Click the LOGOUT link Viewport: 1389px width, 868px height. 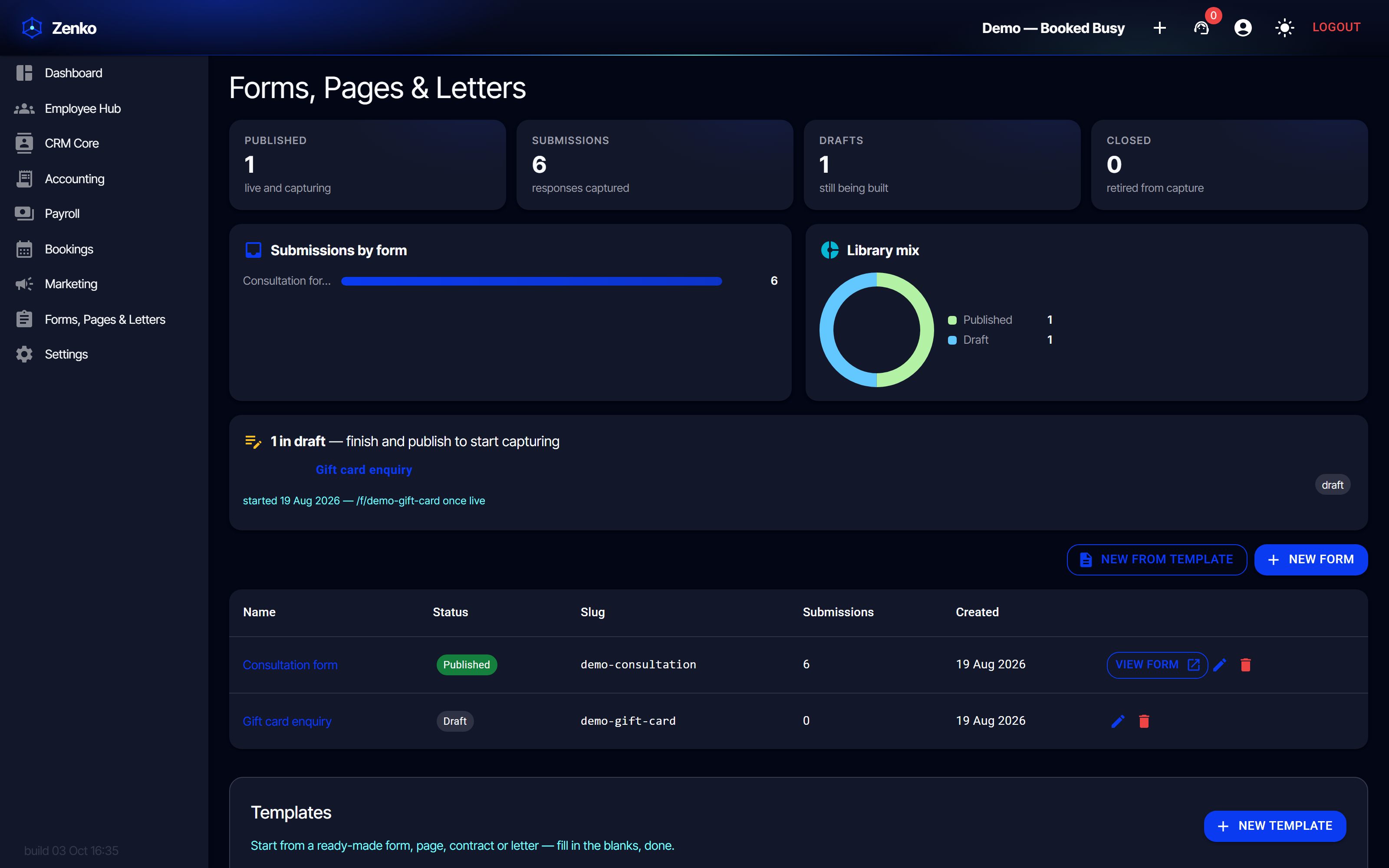point(1336,27)
